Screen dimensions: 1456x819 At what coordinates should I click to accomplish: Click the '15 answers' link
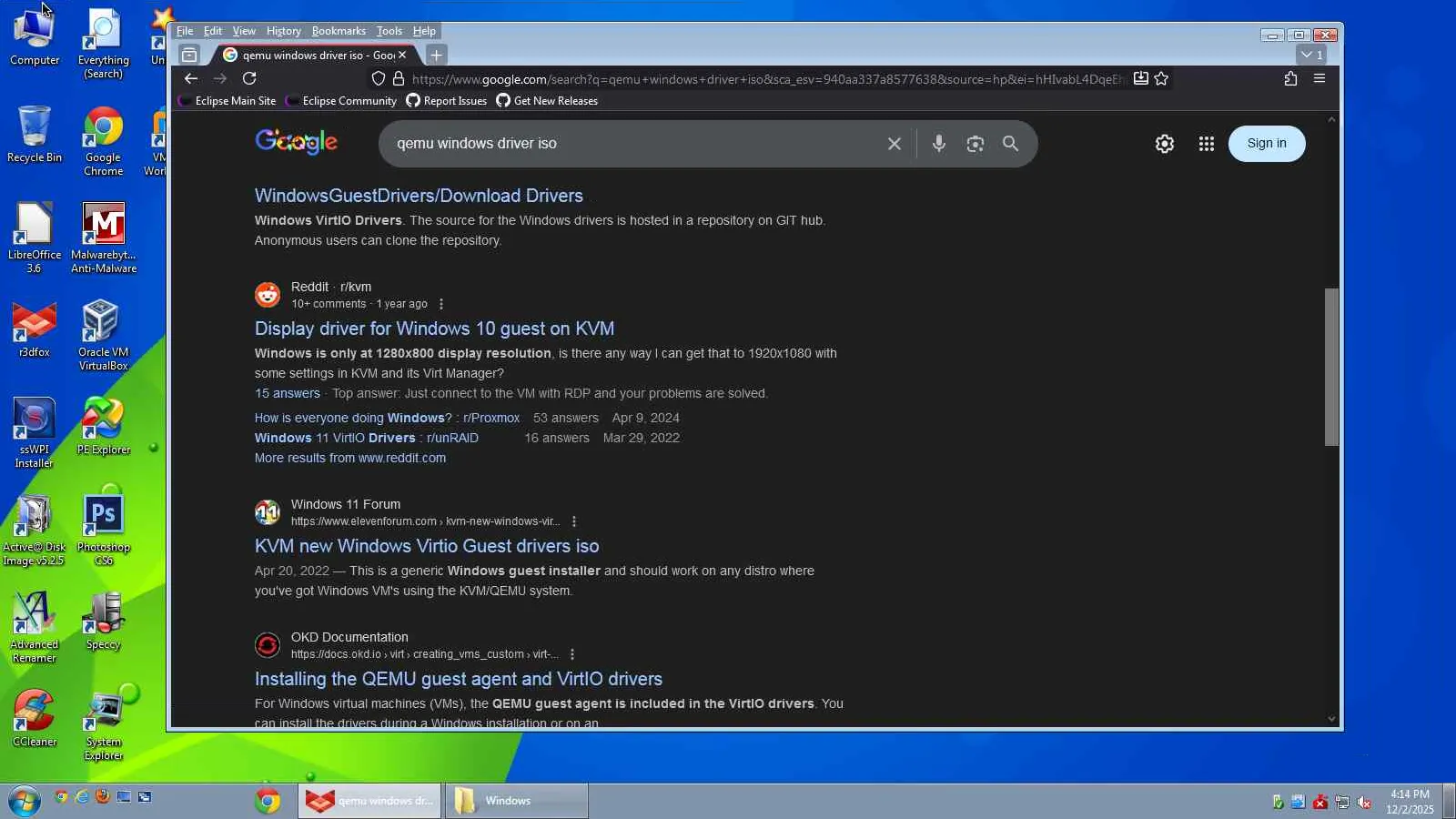(x=288, y=394)
